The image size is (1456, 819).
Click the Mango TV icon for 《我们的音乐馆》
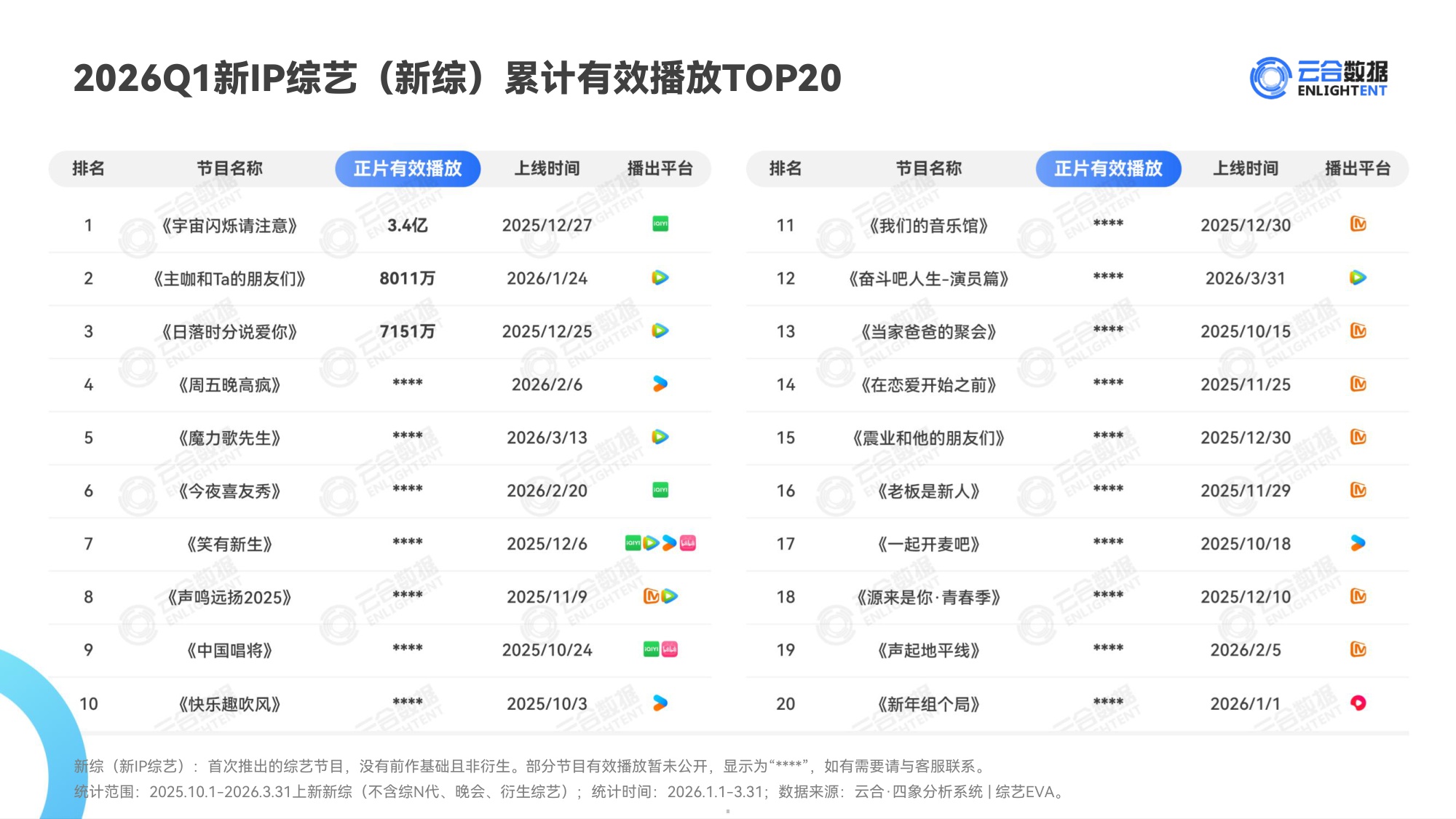click(x=1358, y=225)
